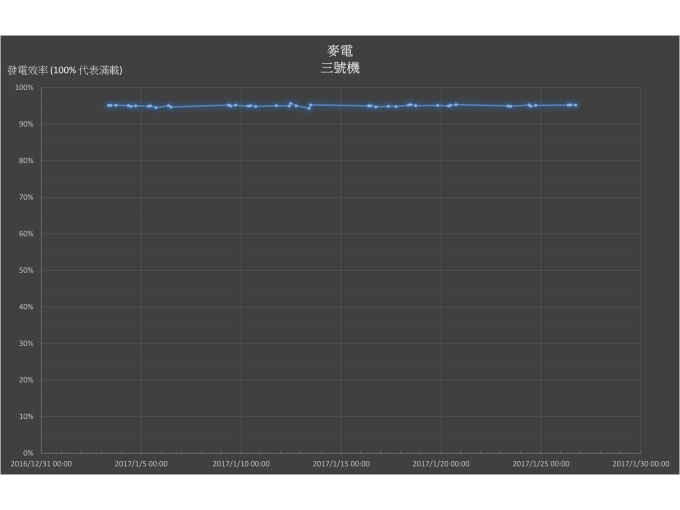Click the 10% y-axis label

26,416
